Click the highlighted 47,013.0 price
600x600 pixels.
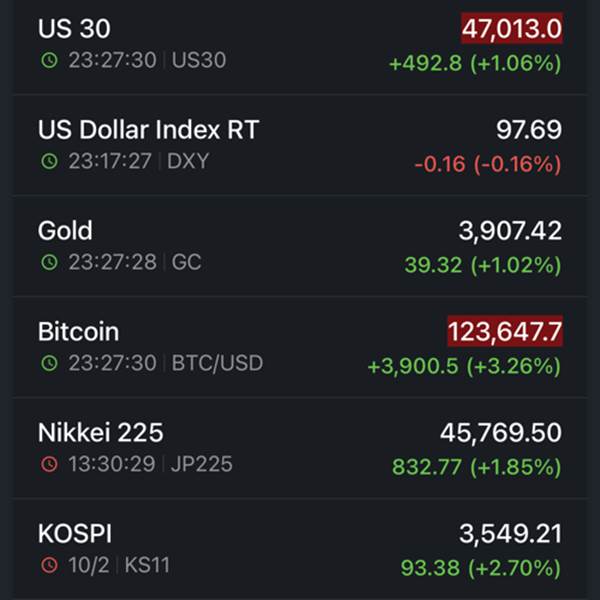tap(511, 29)
